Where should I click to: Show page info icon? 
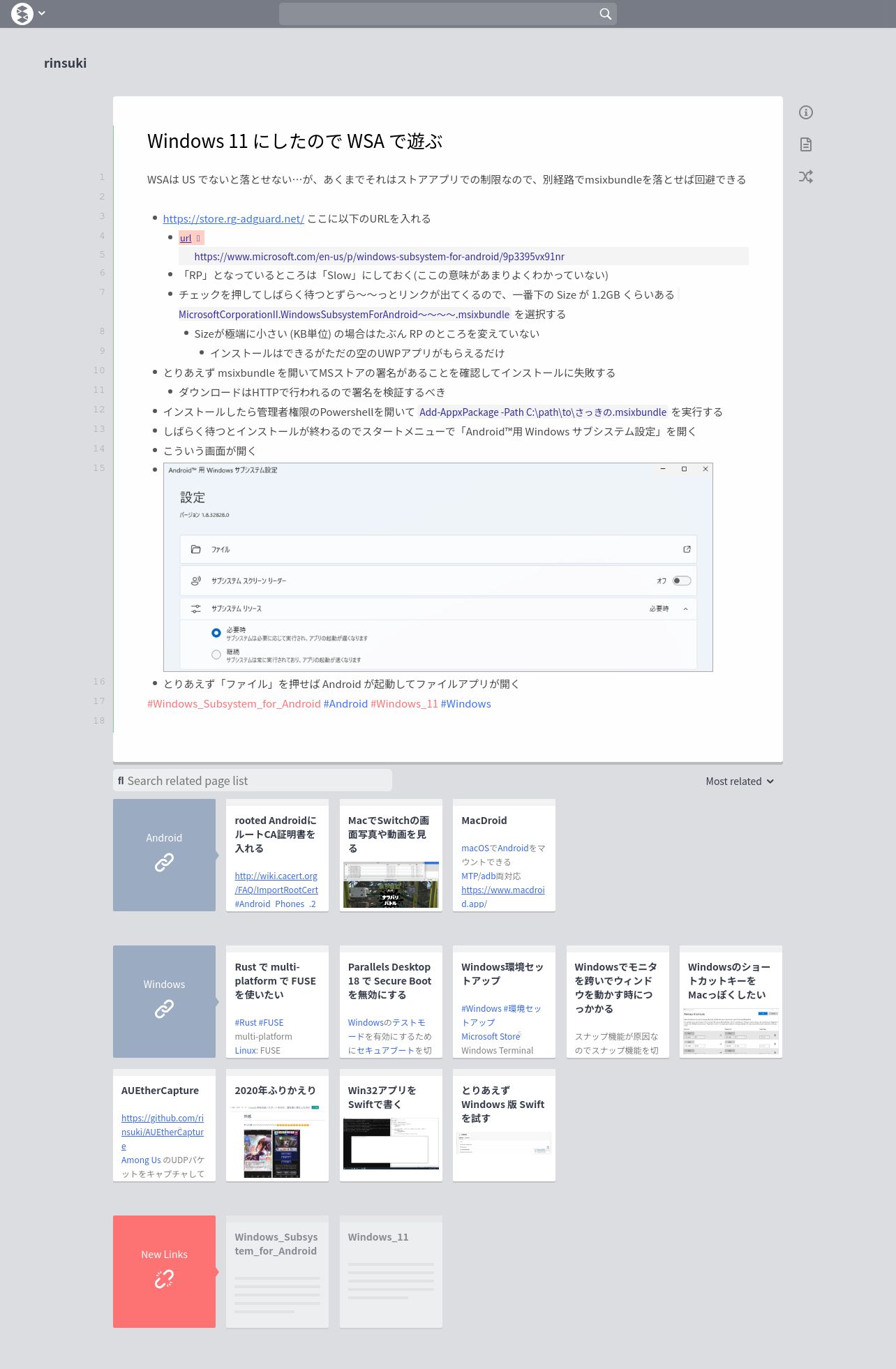pyautogui.click(x=806, y=112)
